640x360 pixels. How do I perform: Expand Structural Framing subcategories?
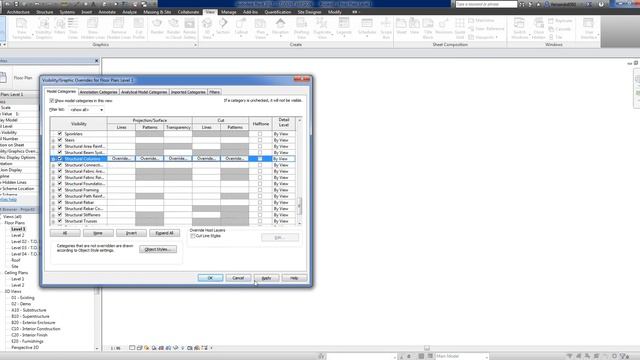point(53,190)
